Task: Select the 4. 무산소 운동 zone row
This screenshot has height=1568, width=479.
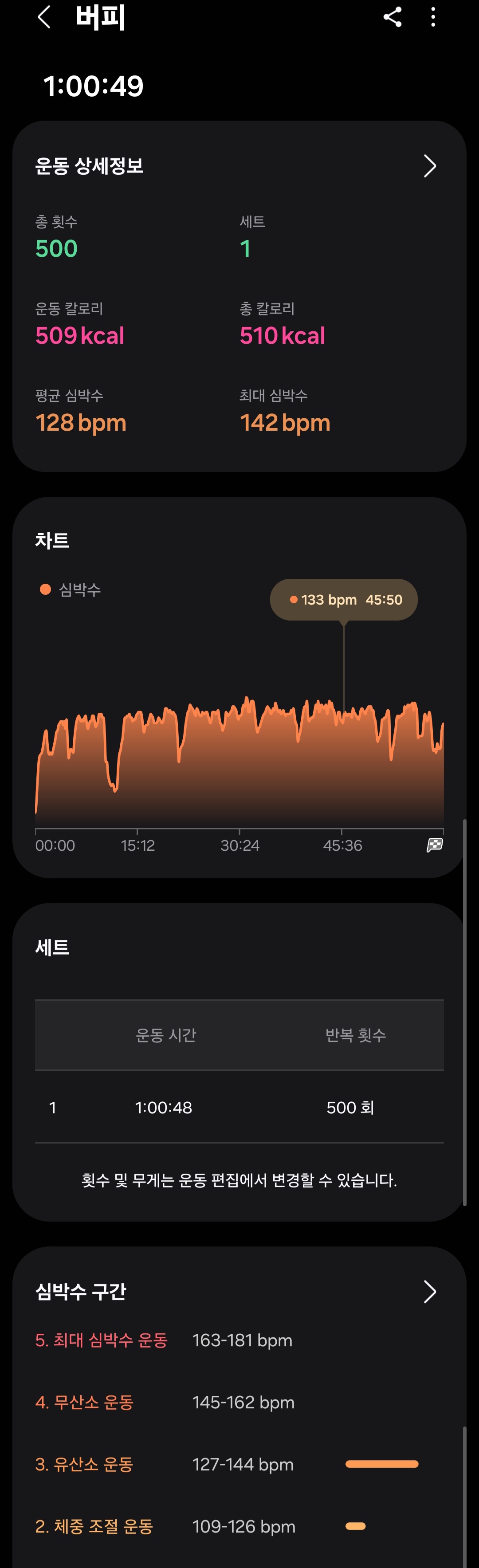Action: click(x=239, y=1403)
